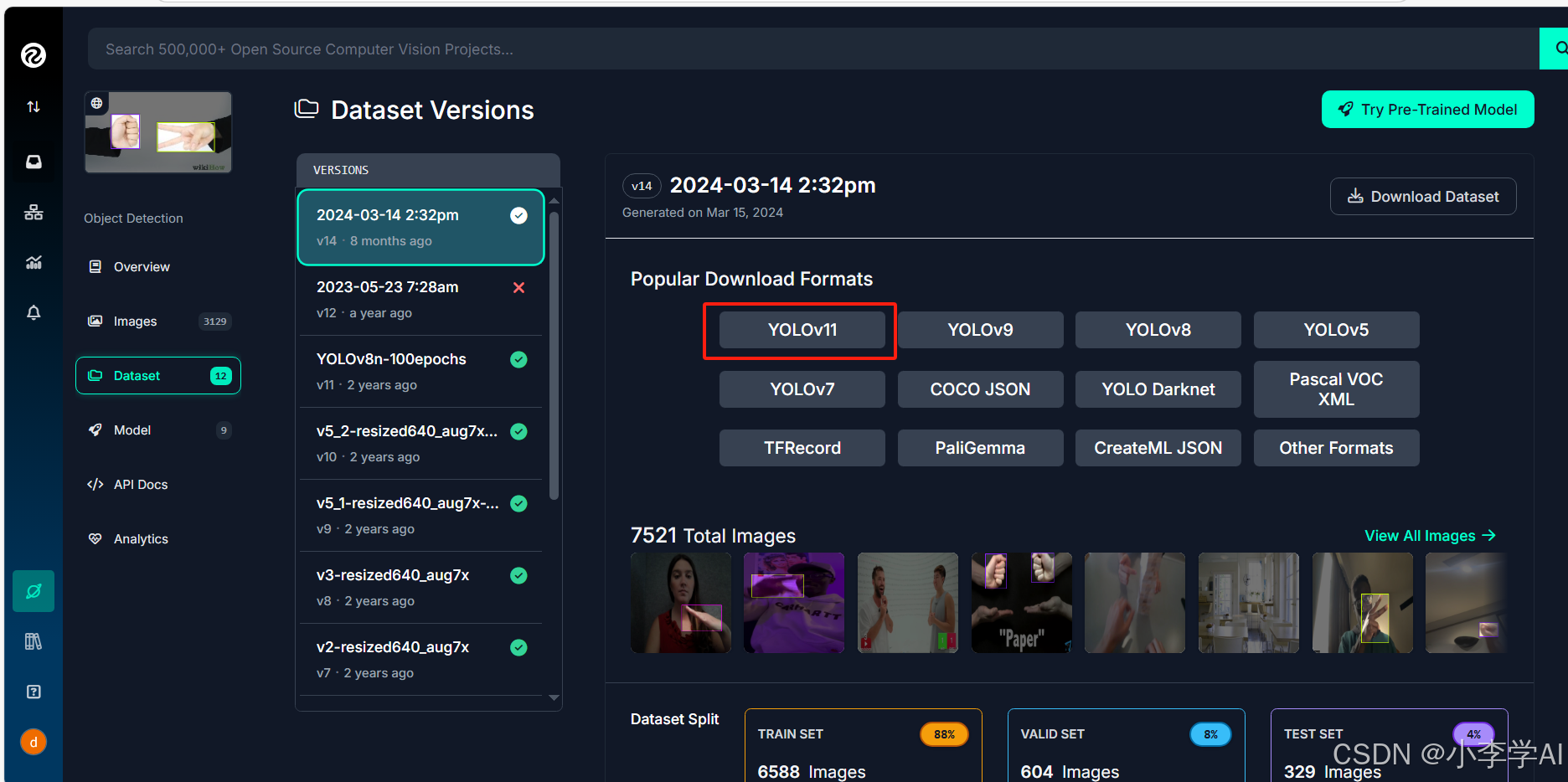
Task: Open Other Formats options
Action: pos(1336,448)
